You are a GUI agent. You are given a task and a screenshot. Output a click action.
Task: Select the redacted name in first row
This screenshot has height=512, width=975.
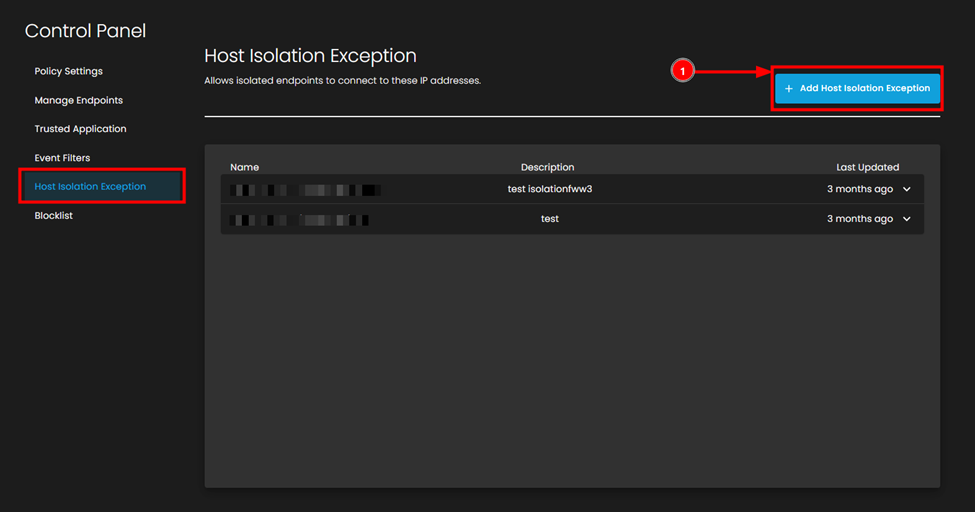coord(304,189)
